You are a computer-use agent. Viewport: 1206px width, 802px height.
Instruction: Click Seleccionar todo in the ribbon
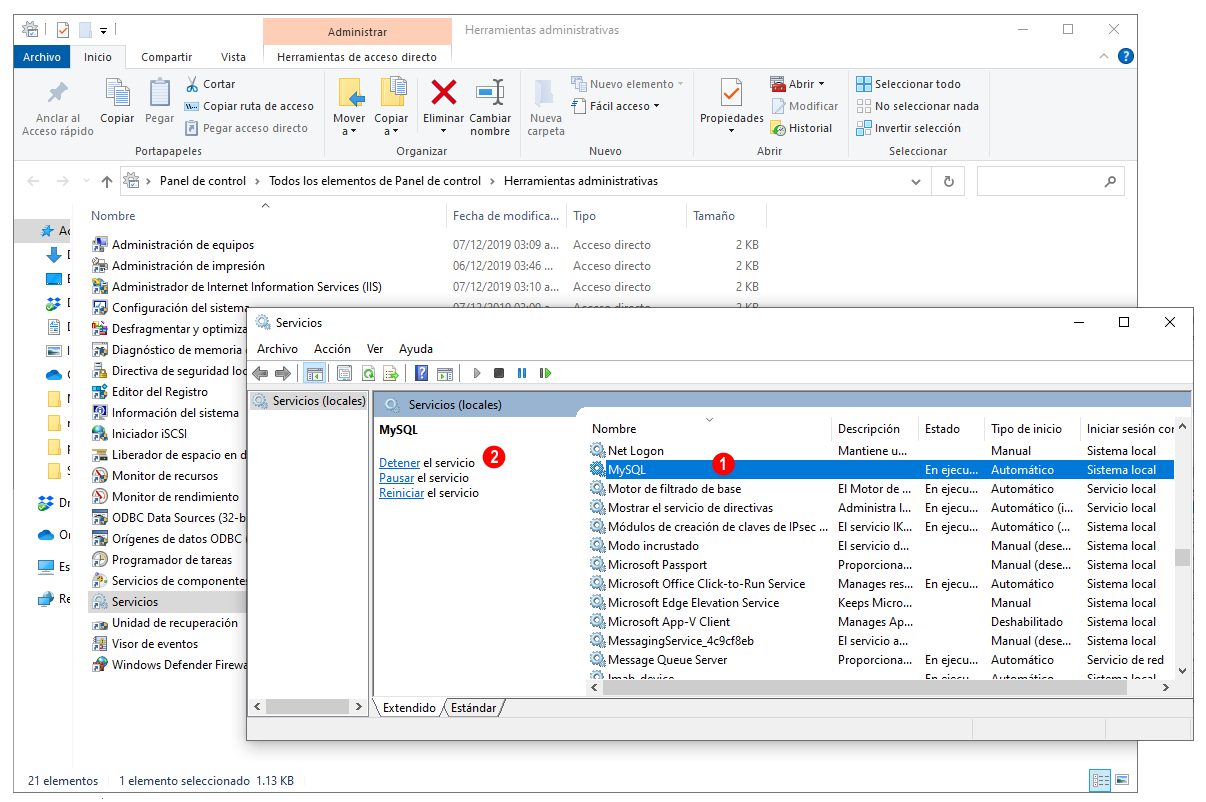click(x=908, y=84)
